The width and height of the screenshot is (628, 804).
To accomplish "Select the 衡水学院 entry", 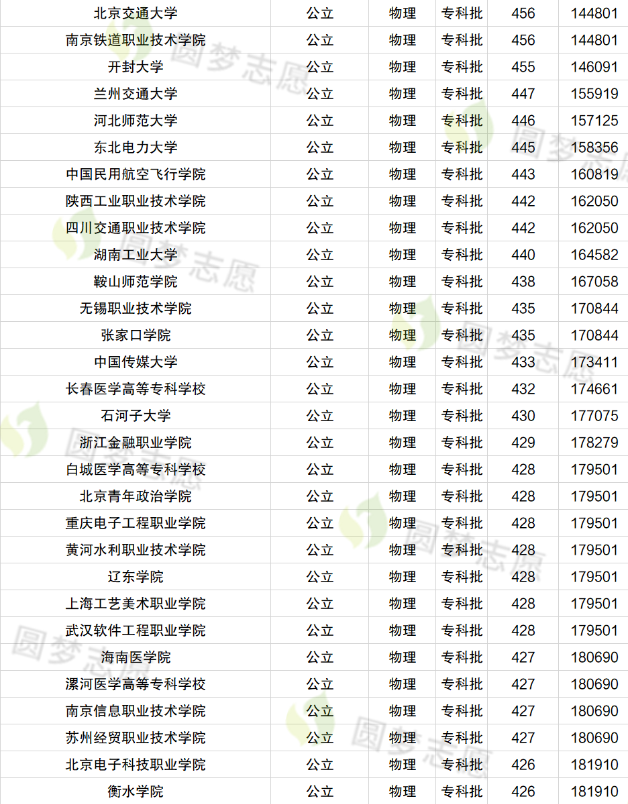I will tap(135, 792).
